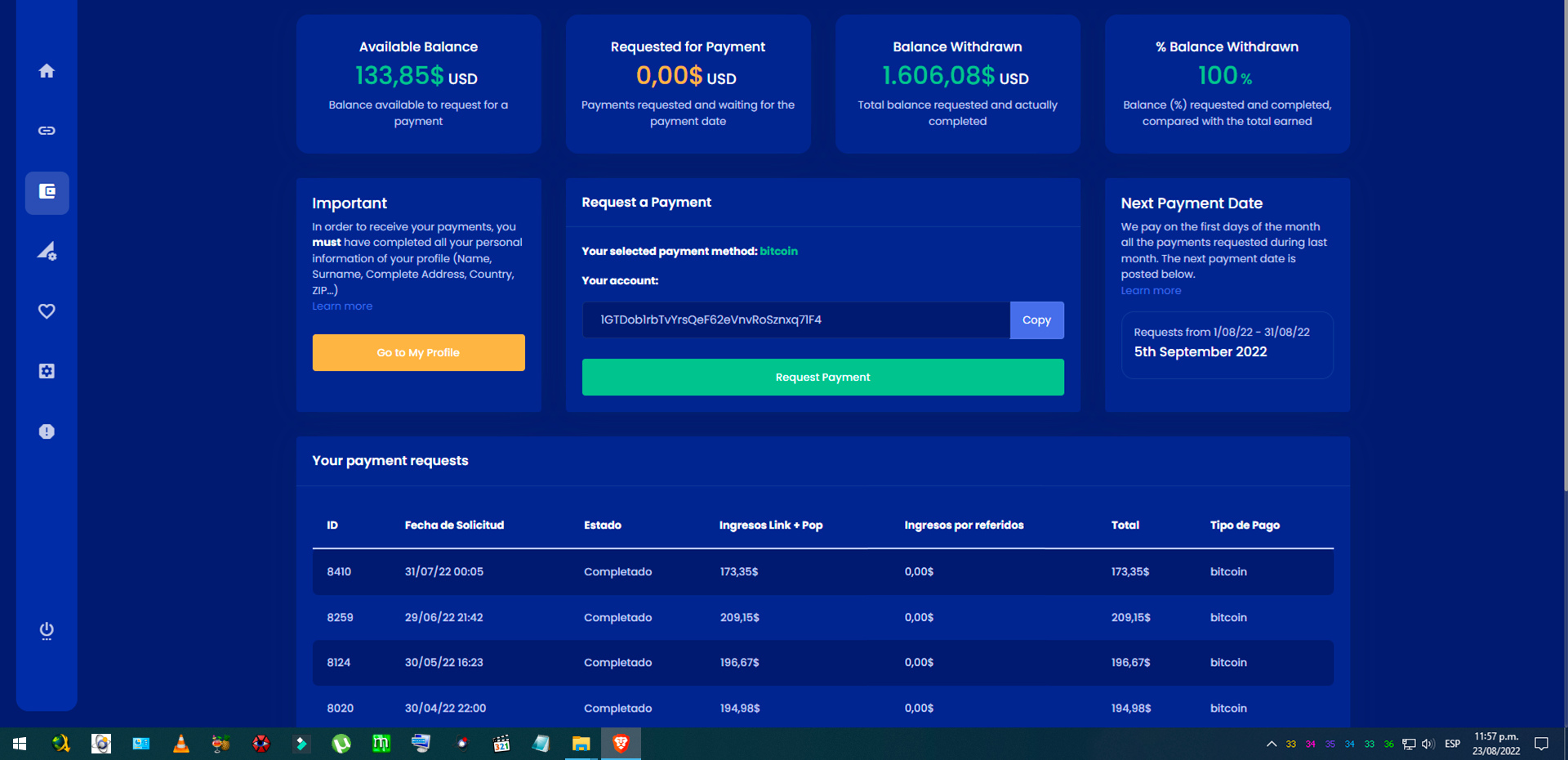Click the bitcoin address input field
This screenshot has height=760, width=1568.
tap(795, 320)
